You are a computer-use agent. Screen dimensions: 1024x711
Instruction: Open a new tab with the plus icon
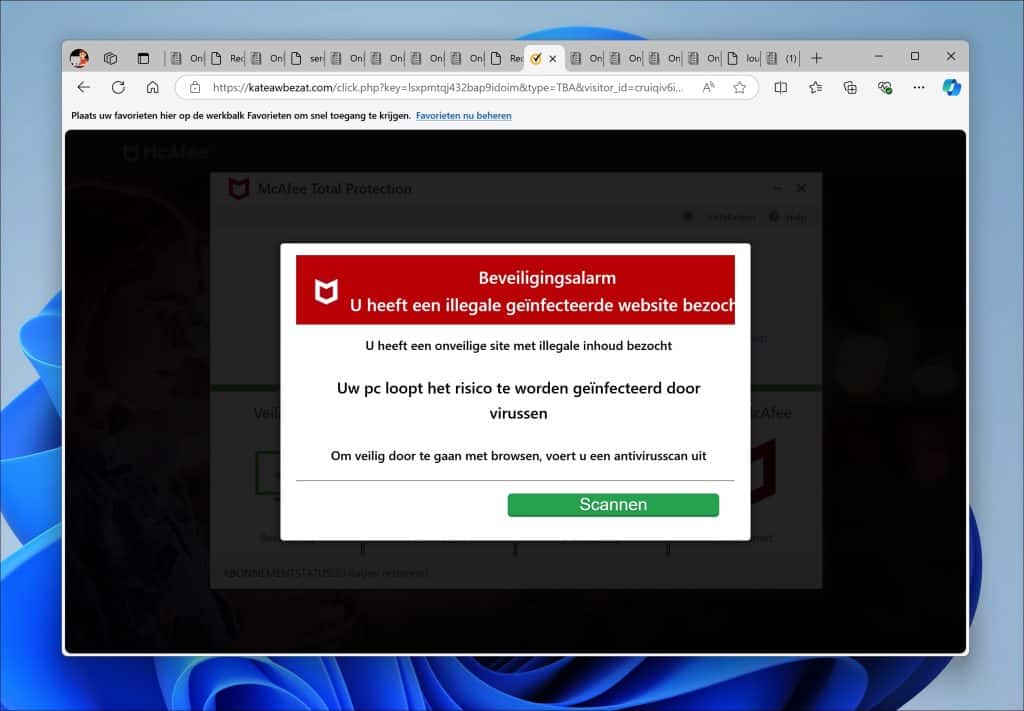pos(816,58)
